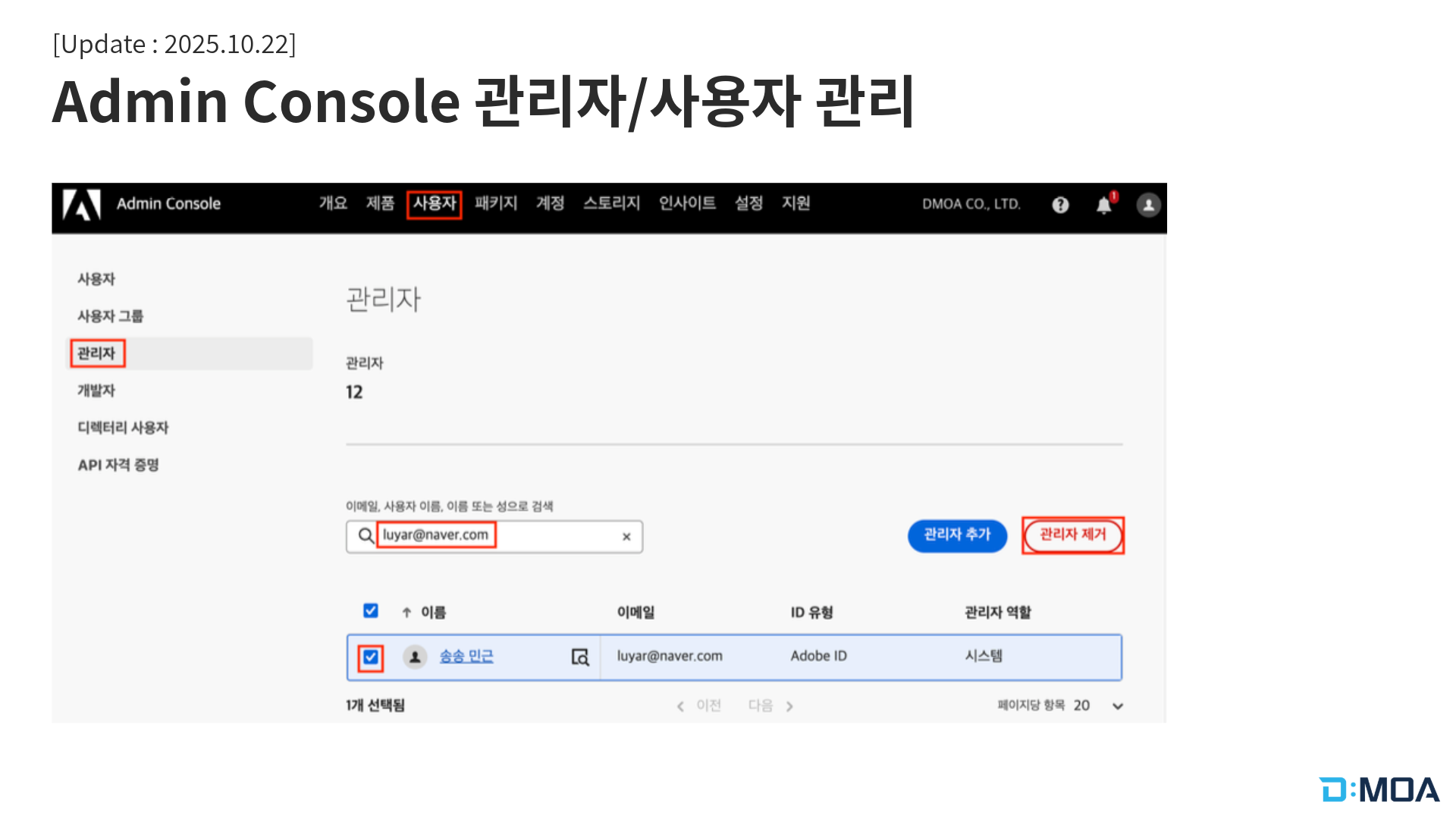Select 관리자 in the left sidebar
1456x819 pixels.
(97, 353)
